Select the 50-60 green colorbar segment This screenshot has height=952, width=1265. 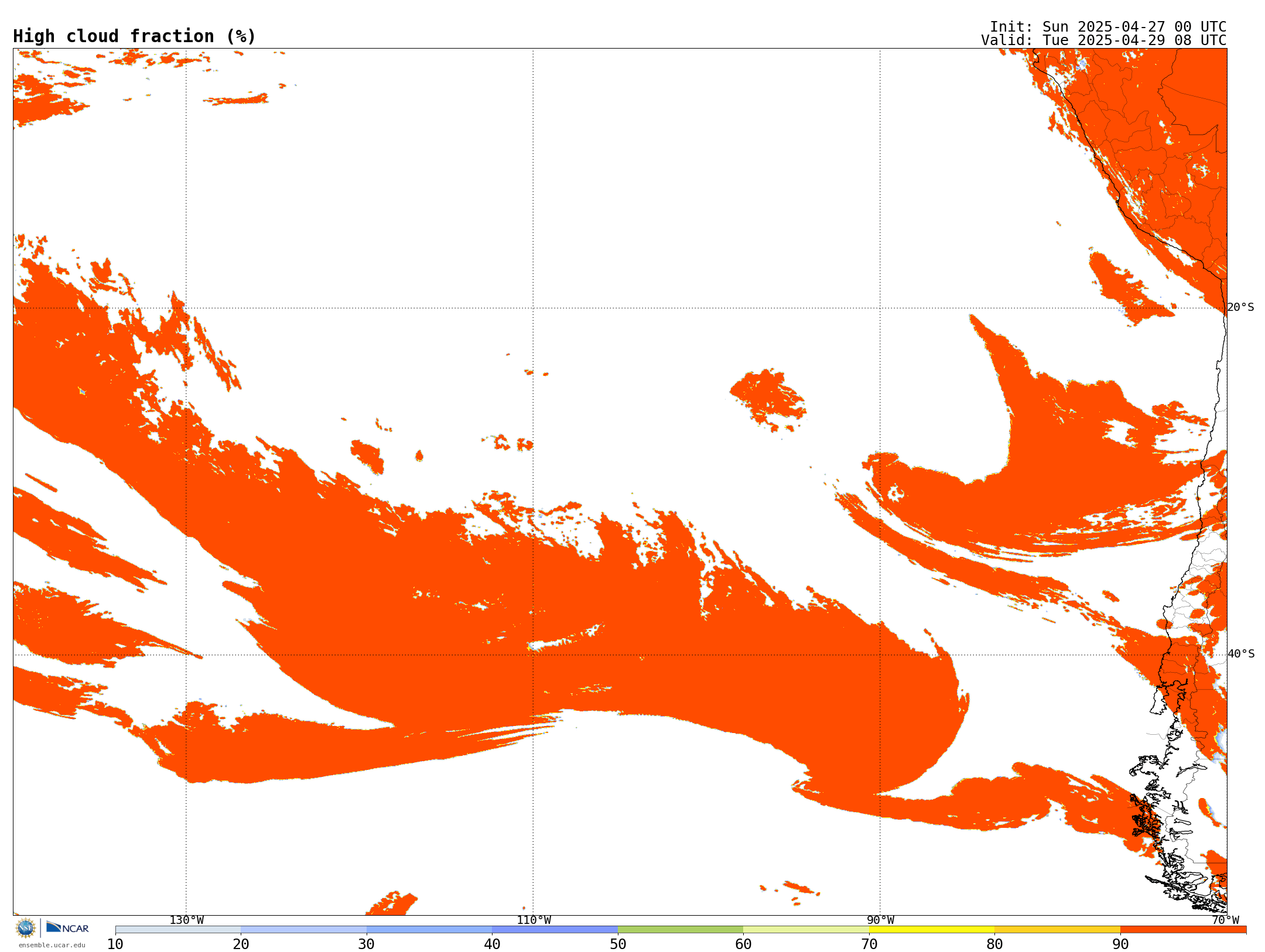[x=681, y=930]
